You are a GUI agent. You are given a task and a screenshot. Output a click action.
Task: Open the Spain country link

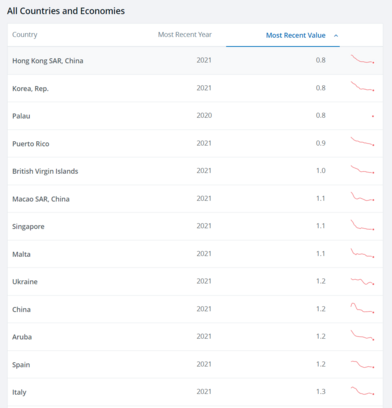click(x=21, y=365)
